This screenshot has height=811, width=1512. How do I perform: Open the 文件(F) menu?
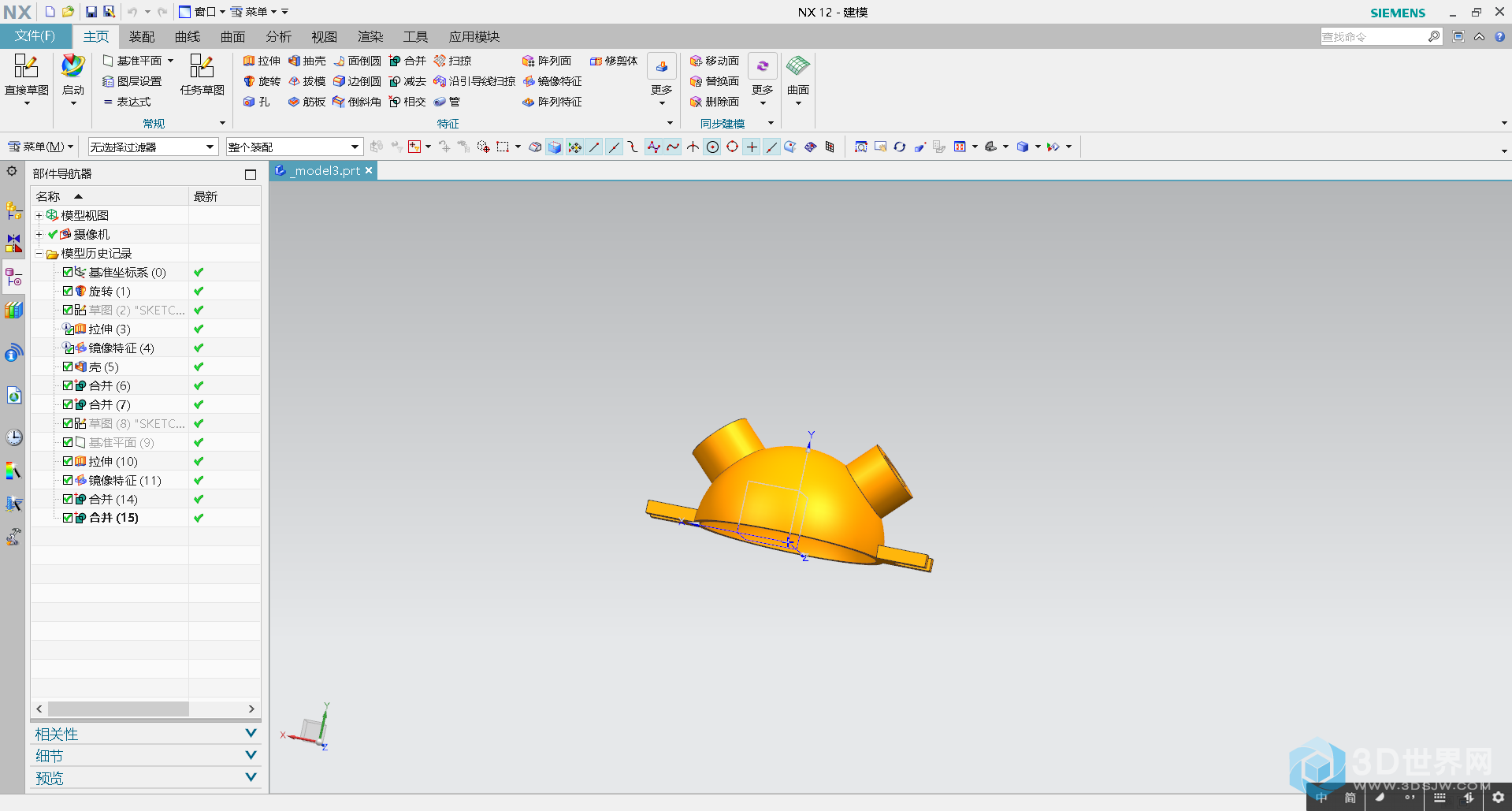(35, 36)
